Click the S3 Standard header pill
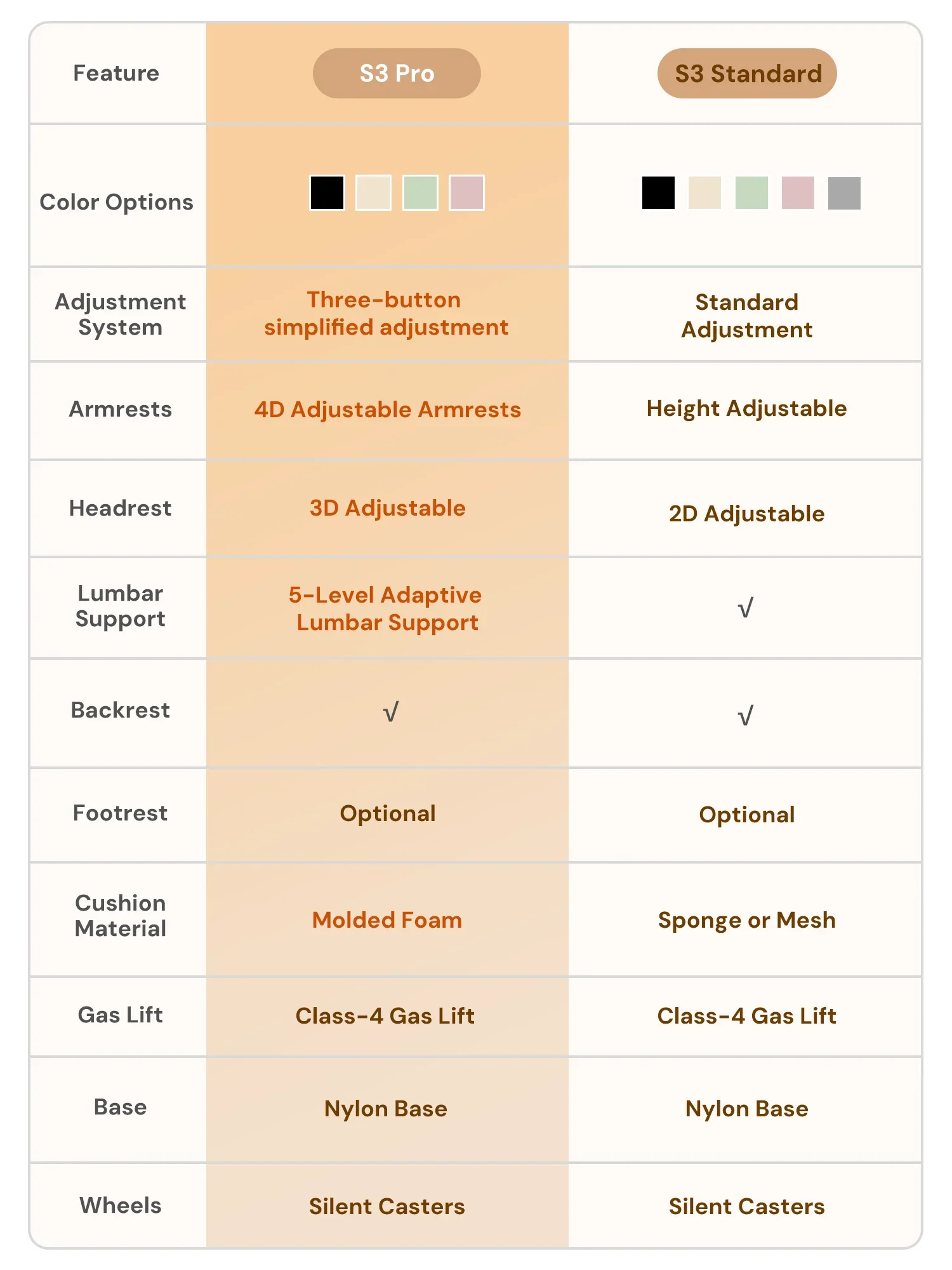952x1270 pixels. click(747, 74)
